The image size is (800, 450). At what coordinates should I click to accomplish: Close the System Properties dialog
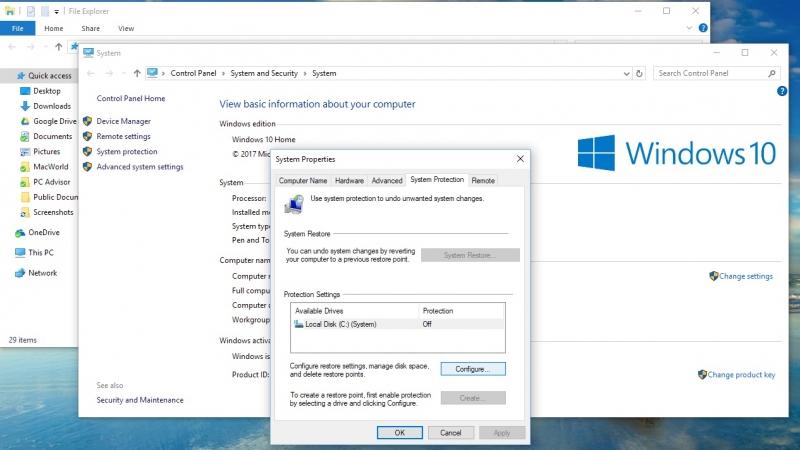(x=520, y=159)
